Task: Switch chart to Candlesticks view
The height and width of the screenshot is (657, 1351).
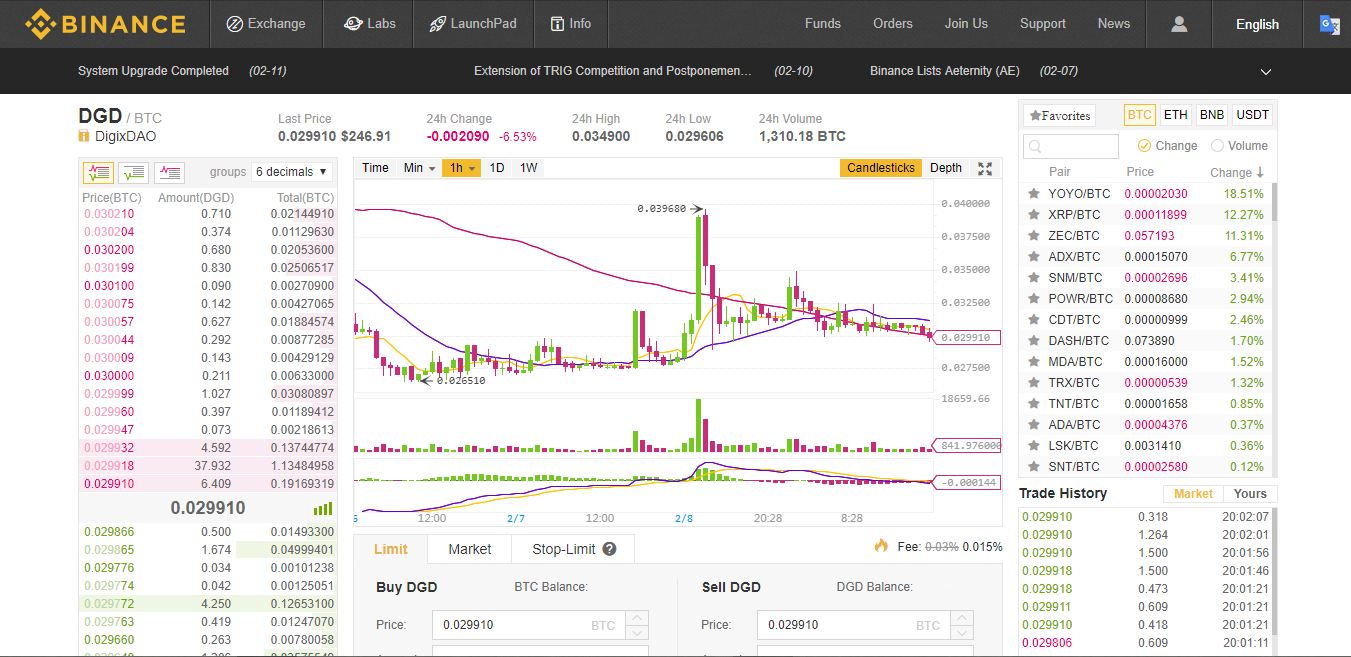Action: tap(881, 168)
